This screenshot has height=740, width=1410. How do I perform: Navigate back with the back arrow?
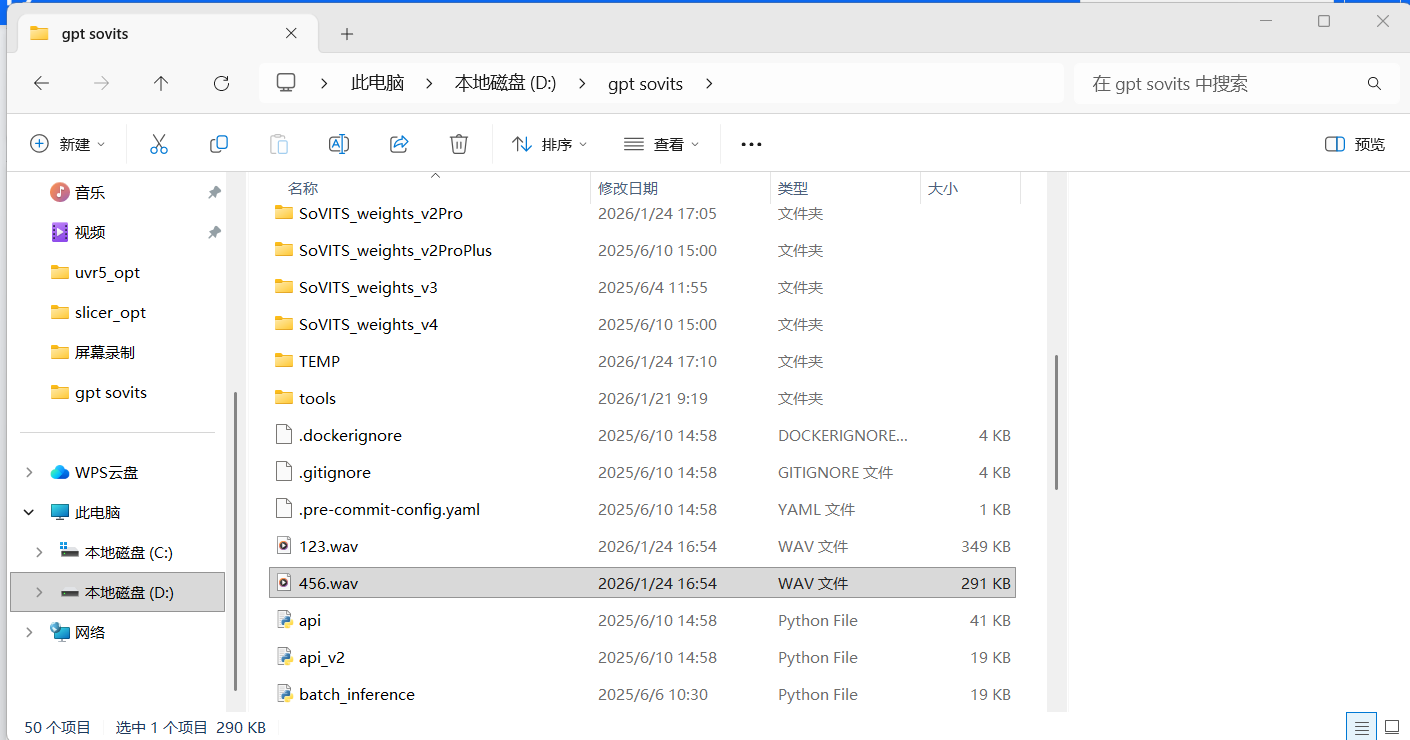coord(41,84)
